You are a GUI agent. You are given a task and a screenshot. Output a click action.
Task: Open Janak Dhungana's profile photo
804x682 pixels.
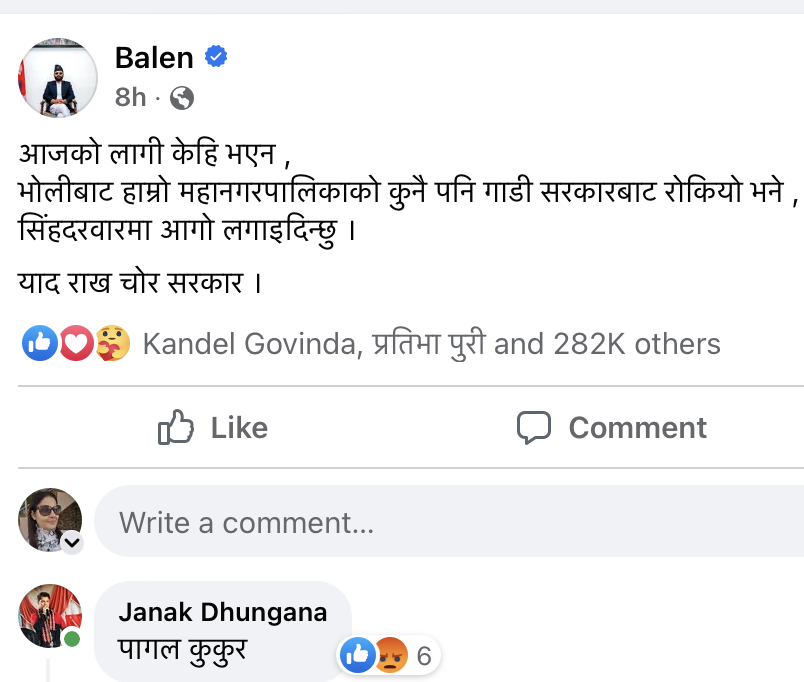coord(50,615)
